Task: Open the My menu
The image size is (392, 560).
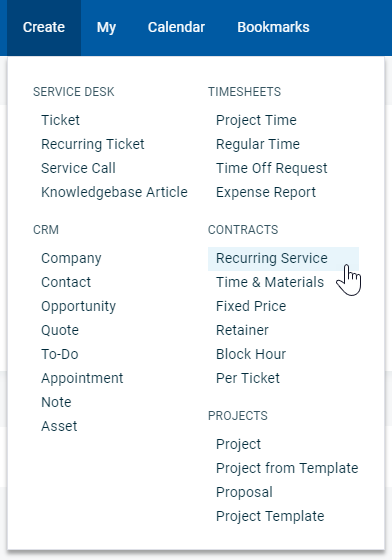Action: coord(106,28)
